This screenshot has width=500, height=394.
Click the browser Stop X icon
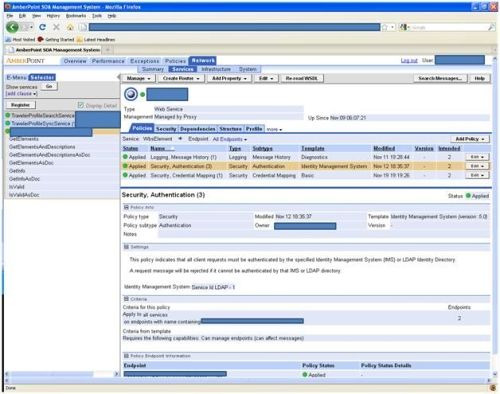56,27
